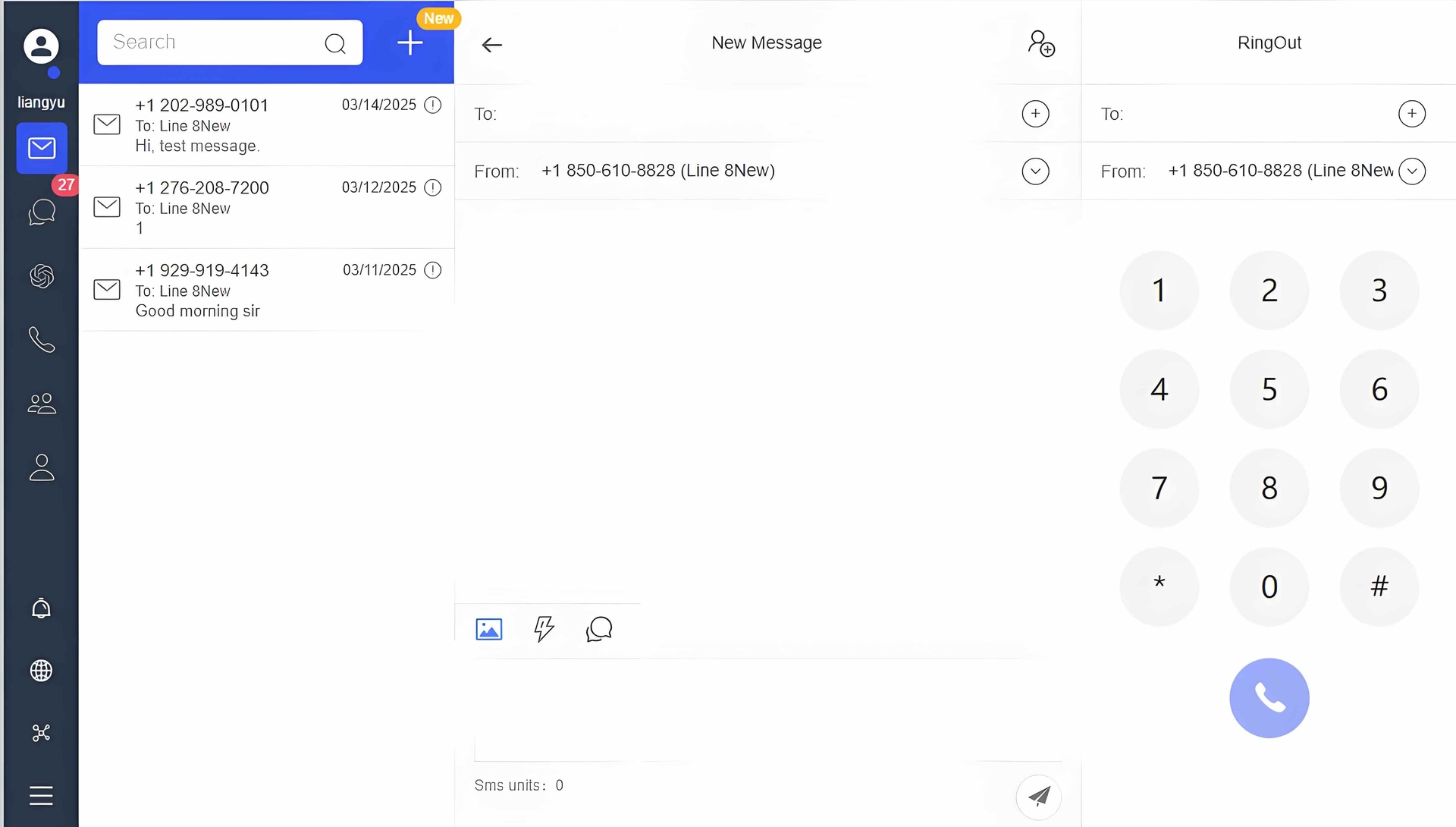Open the notifications bell icon
The height and width of the screenshot is (827, 1456).
point(42,608)
